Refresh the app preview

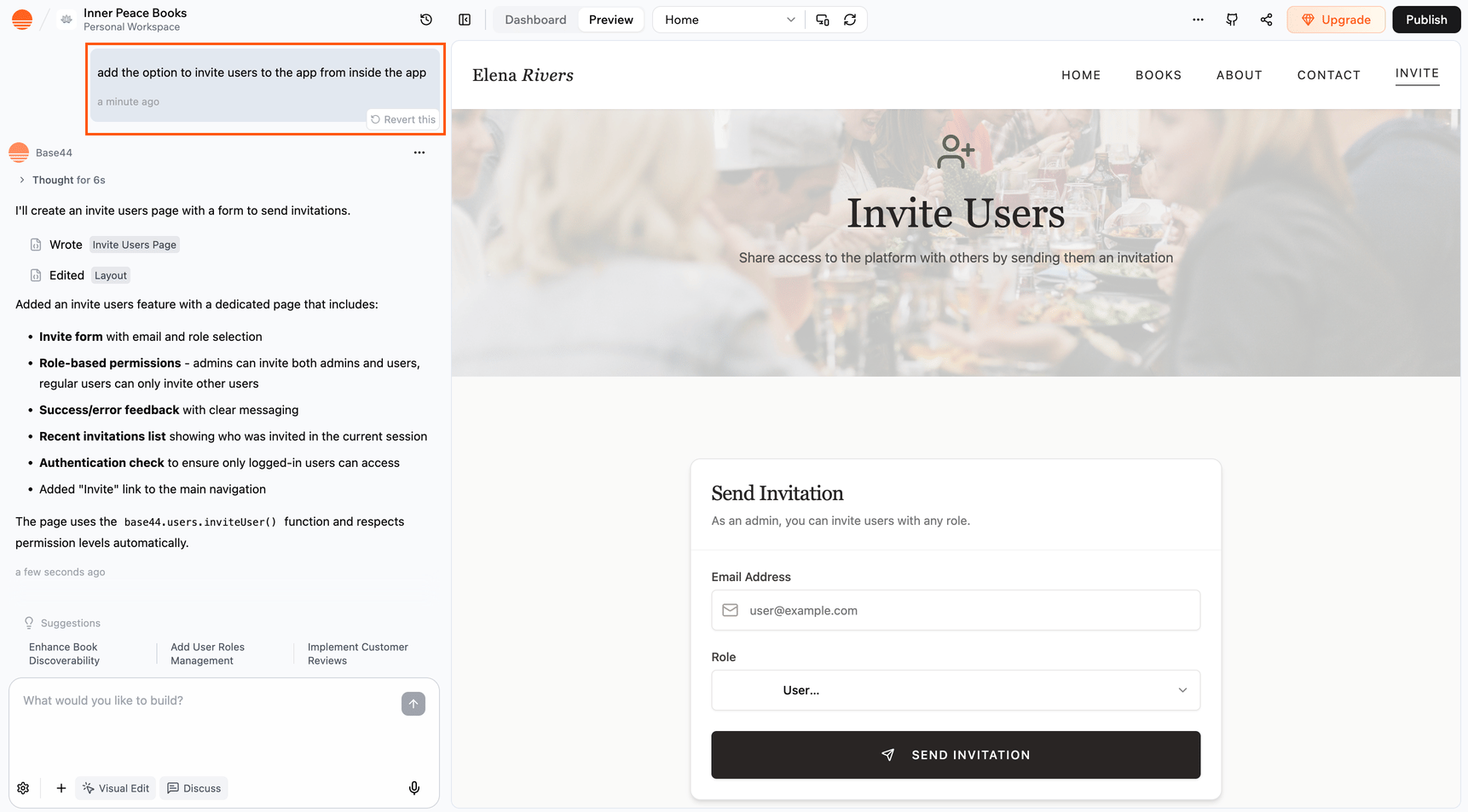click(x=850, y=20)
